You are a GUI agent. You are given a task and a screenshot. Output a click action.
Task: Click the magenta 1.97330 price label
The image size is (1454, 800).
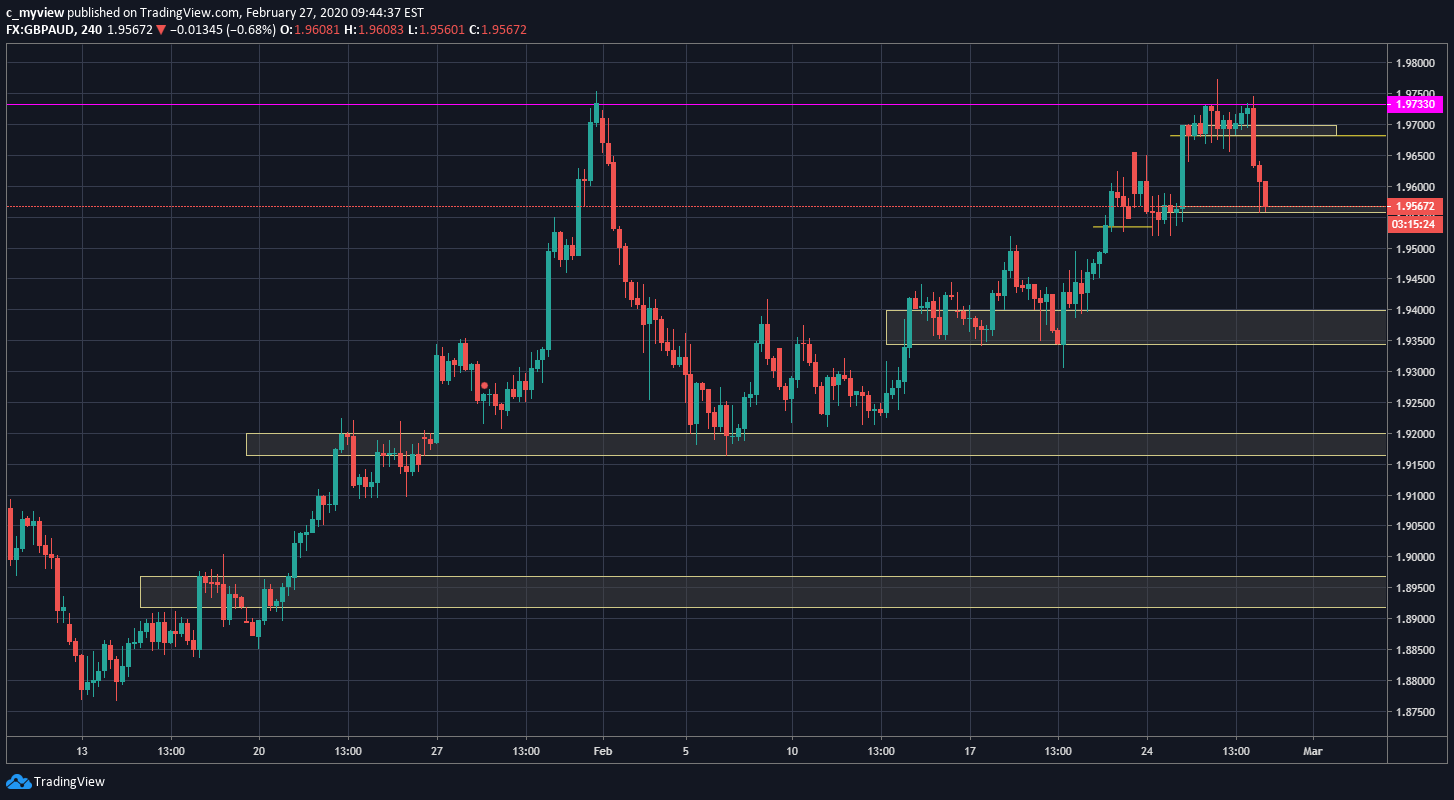coord(1415,104)
